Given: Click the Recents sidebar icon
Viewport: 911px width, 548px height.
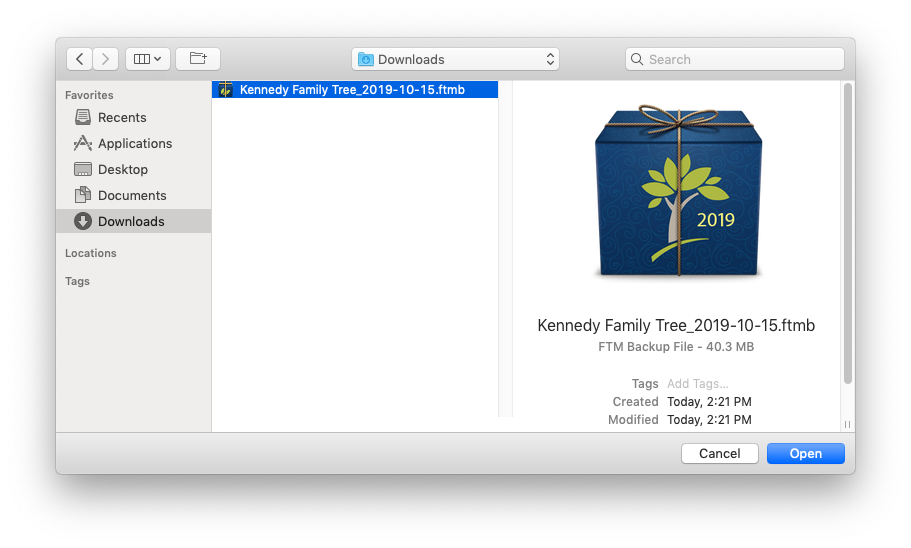Looking at the screenshot, I should click(x=83, y=117).
